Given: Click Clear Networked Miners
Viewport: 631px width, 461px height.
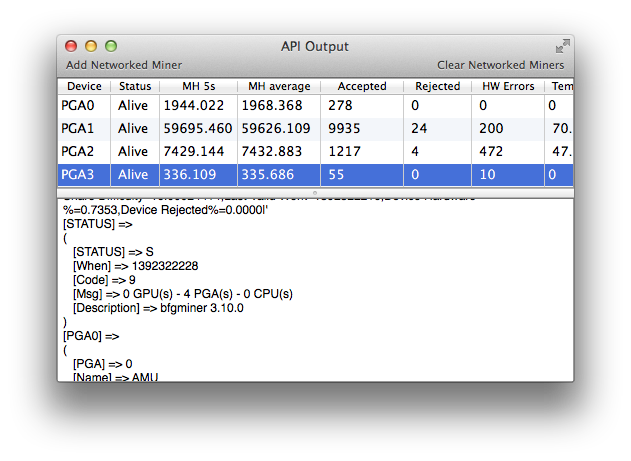Looking at the screenshot, I should pos(500,65).
